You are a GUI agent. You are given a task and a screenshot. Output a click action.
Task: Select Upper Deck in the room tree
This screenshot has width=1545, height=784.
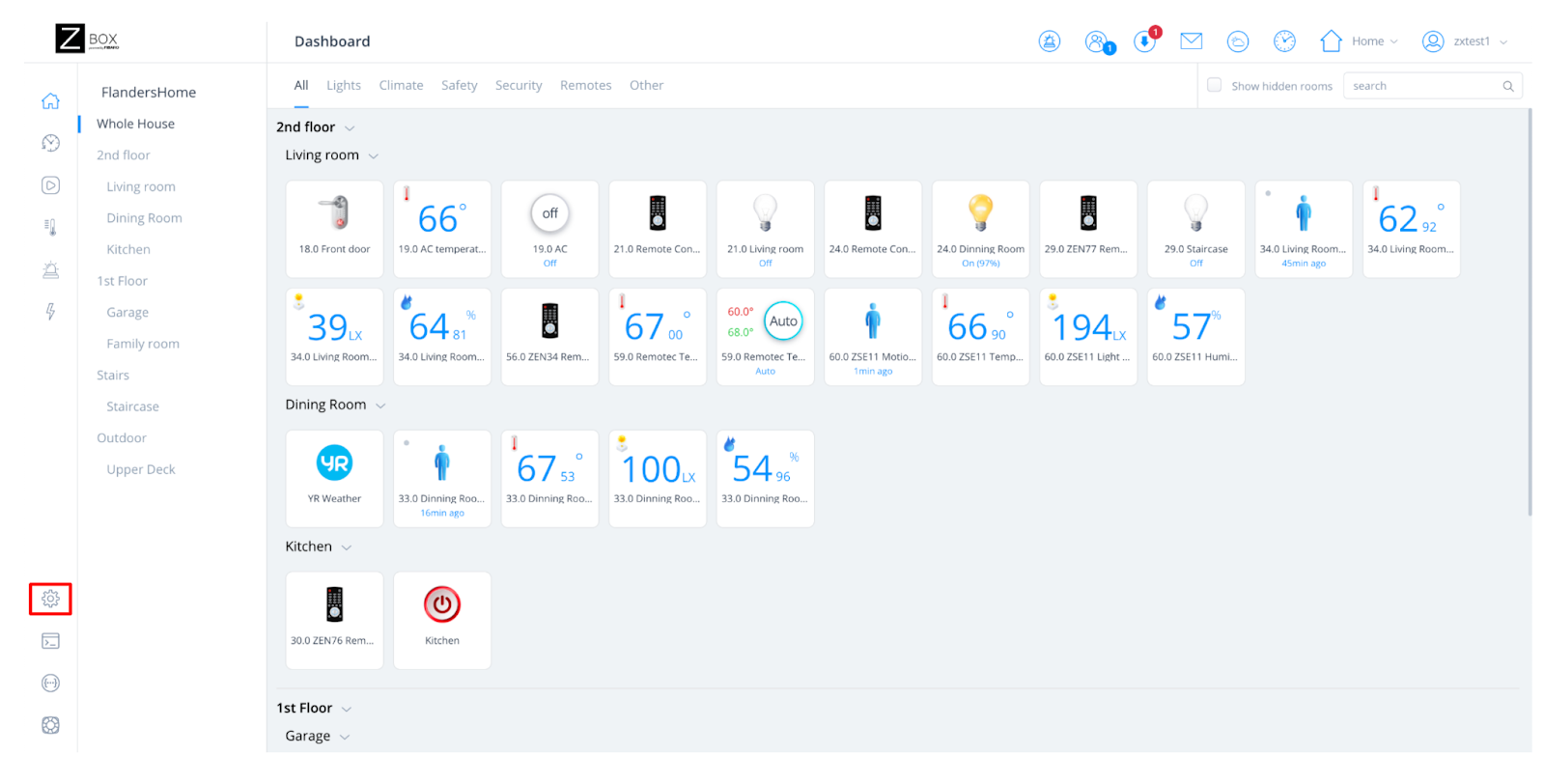click(141, 469)
